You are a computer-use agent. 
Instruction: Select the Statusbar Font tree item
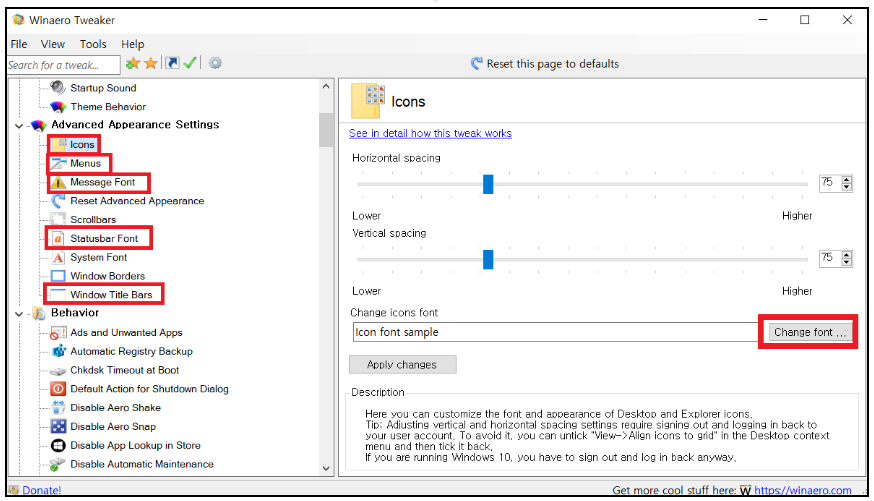coord(104,239)
